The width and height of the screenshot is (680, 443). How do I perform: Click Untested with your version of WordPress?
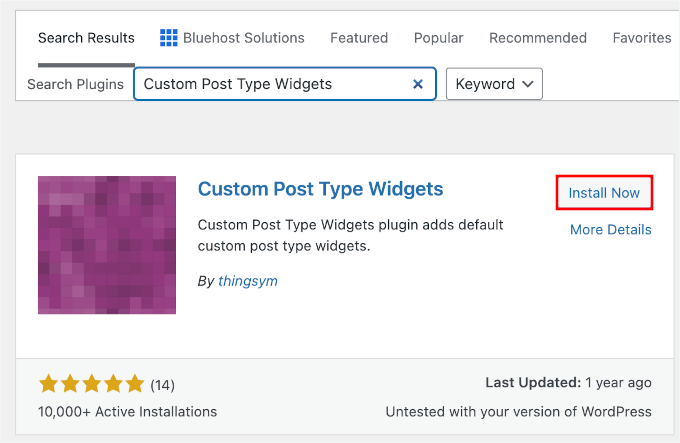[x=519, y=411]
